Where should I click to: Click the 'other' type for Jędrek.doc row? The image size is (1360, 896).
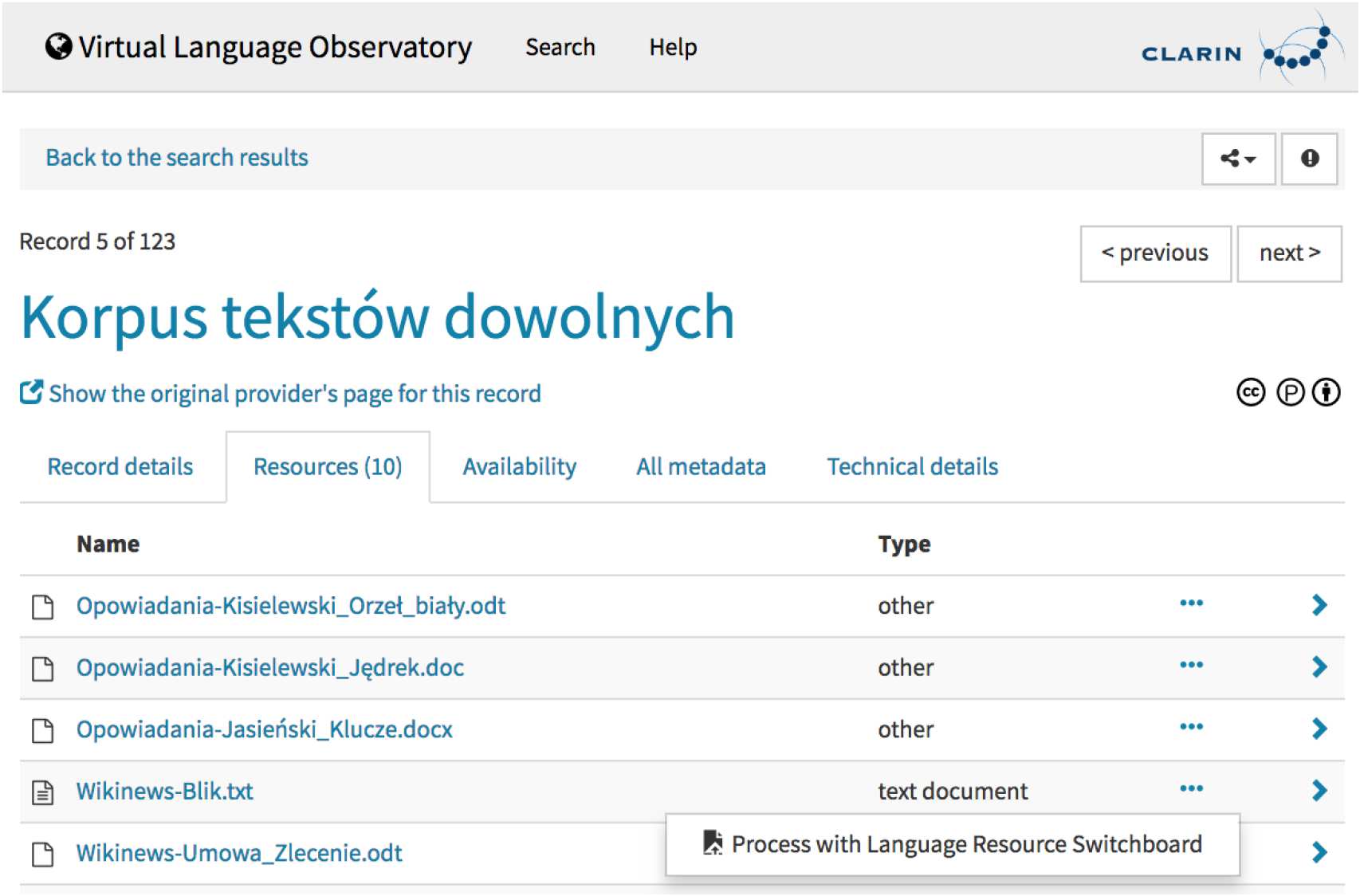[906, 667]
